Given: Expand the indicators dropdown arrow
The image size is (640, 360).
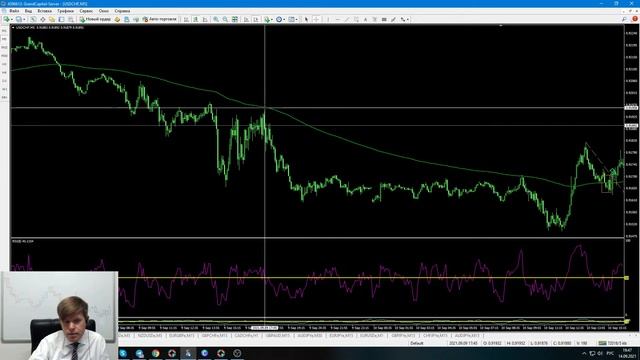Looking at the screenshot, I should pyautogui.click(x=272, y=19).
